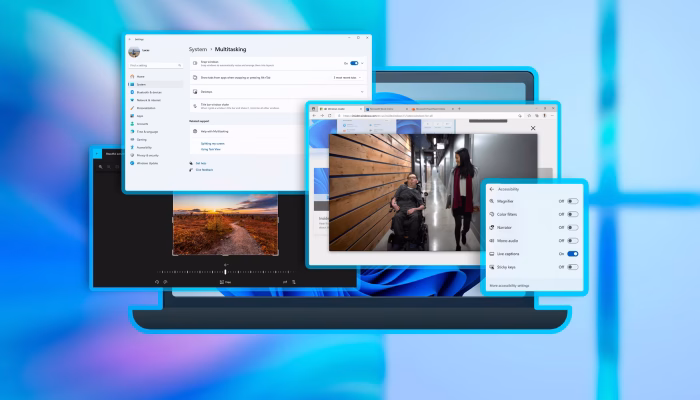Expand the Desktops settings section
Image resolution: width=700 pixels, height=400 pixels.
pos(362,91)
